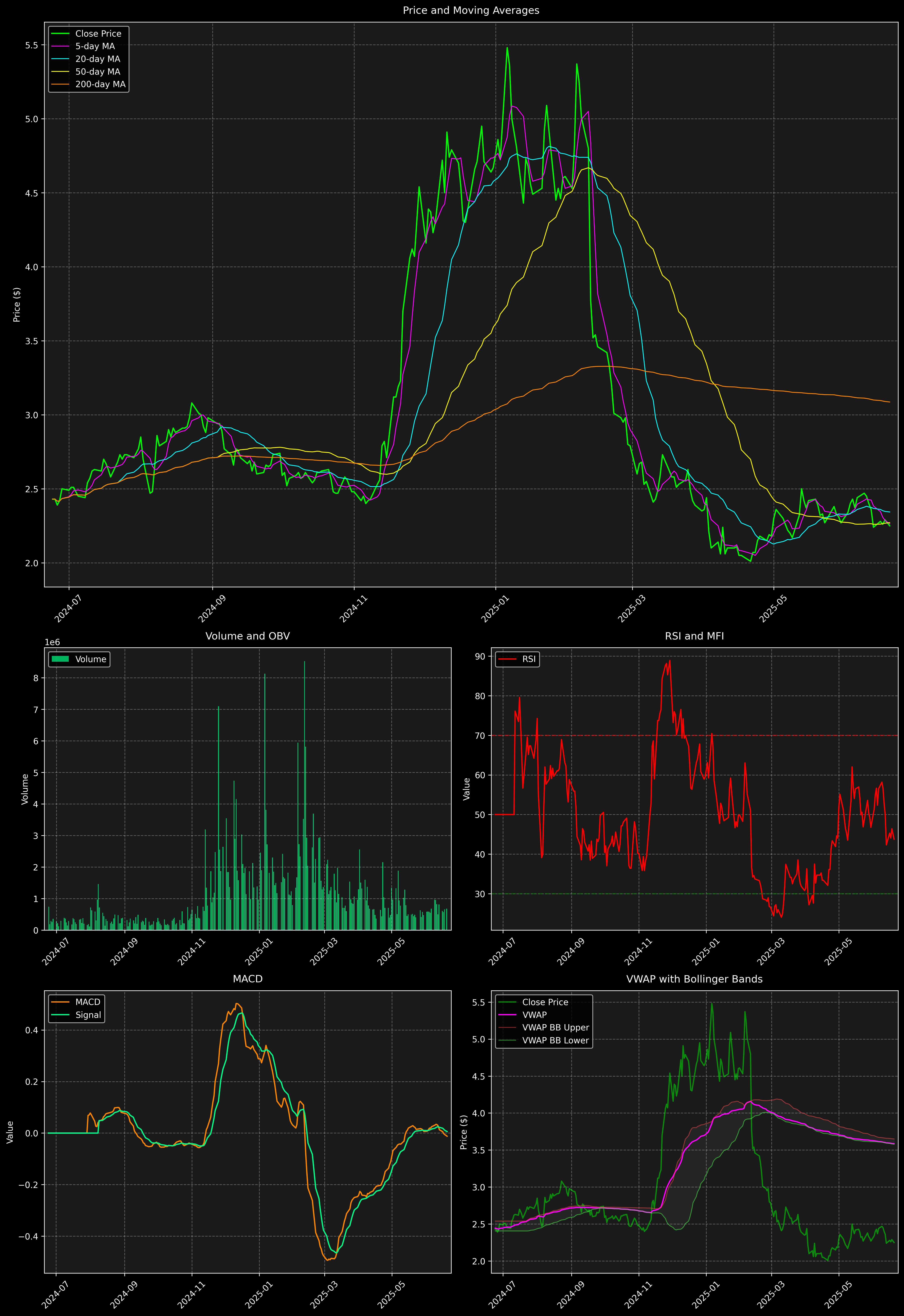The width and height of the screenshot is (904, 1316).
Task: Click the 'Volume' y-axis label
Action: (x=25, y=789)
